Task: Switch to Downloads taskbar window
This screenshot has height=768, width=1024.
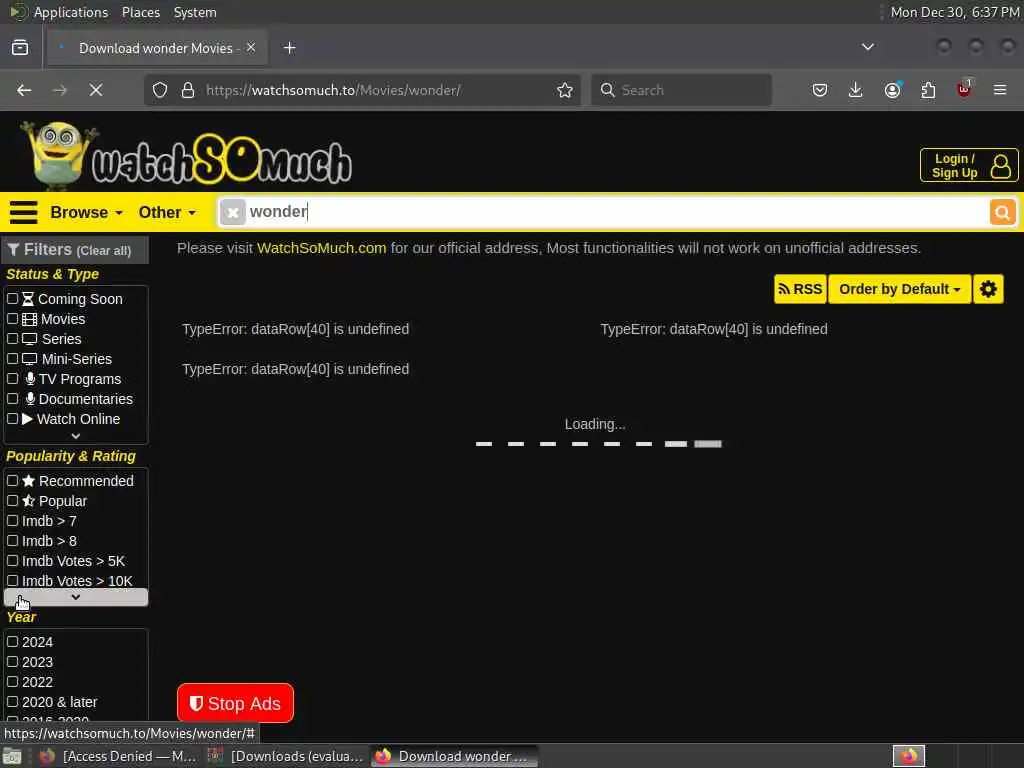Action: tap(285, 756)
